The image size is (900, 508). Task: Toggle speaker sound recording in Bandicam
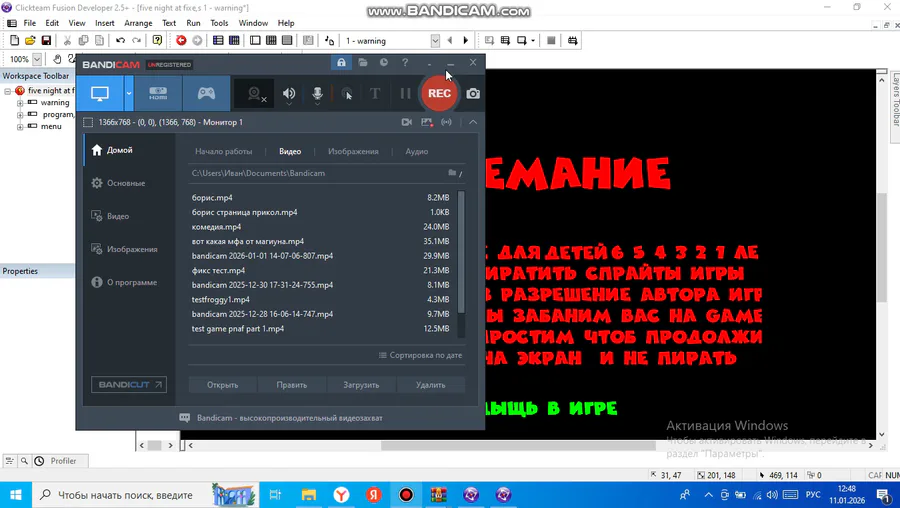289,94
